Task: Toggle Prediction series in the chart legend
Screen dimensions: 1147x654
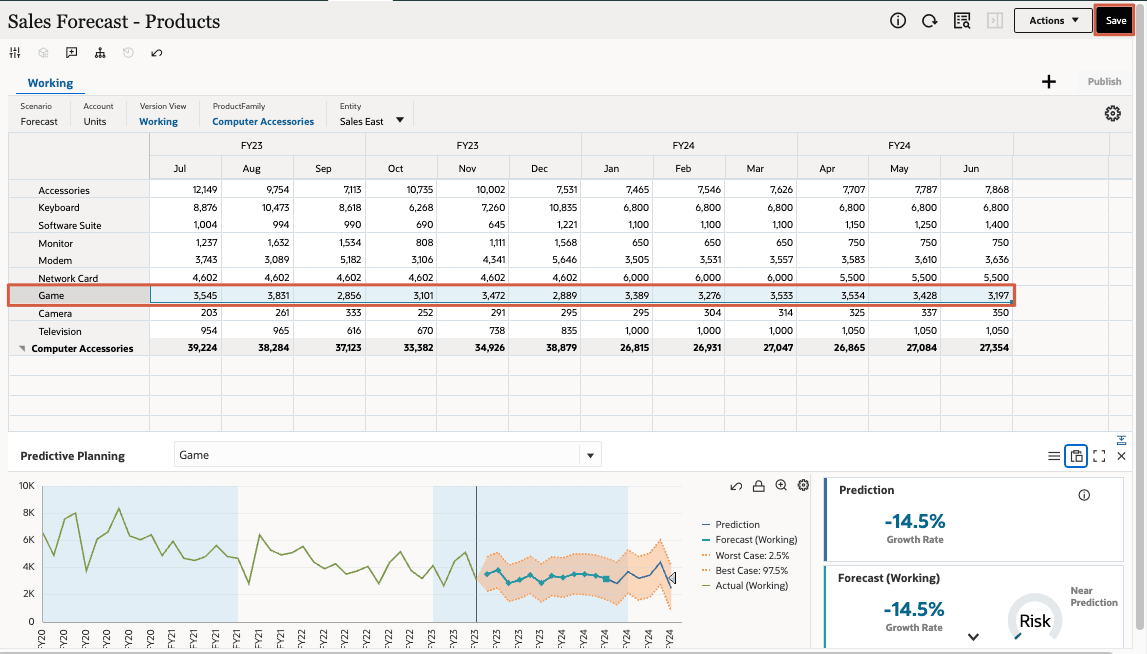Action: click(x=737, y=524)
